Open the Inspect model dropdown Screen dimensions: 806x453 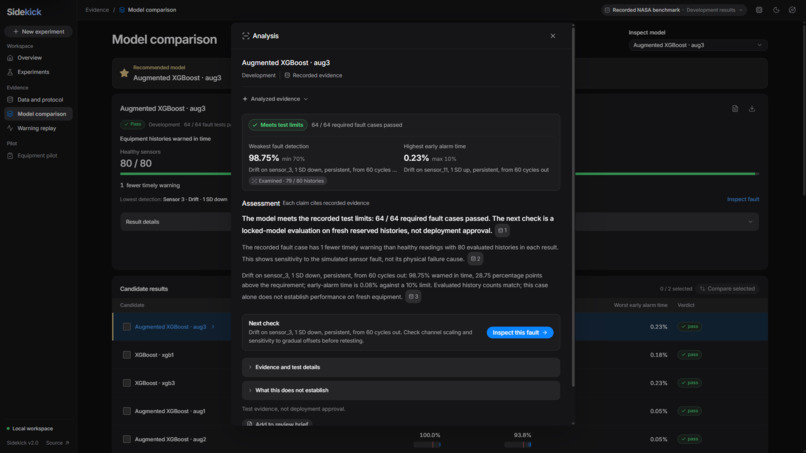[698, 45]
